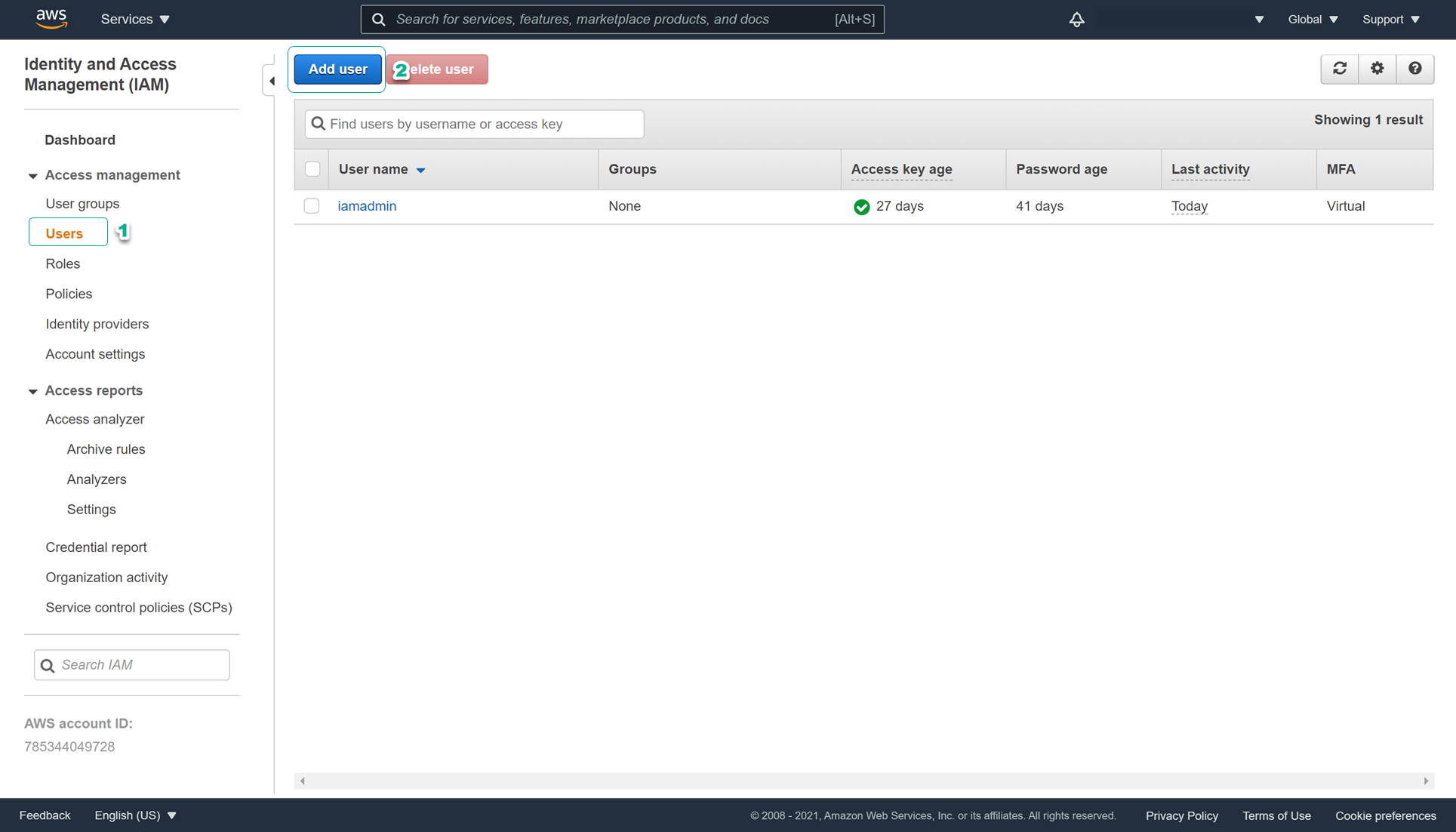
Task: Open the iamadmin user link
Action: pyautogui.click(x=367, y=206)
